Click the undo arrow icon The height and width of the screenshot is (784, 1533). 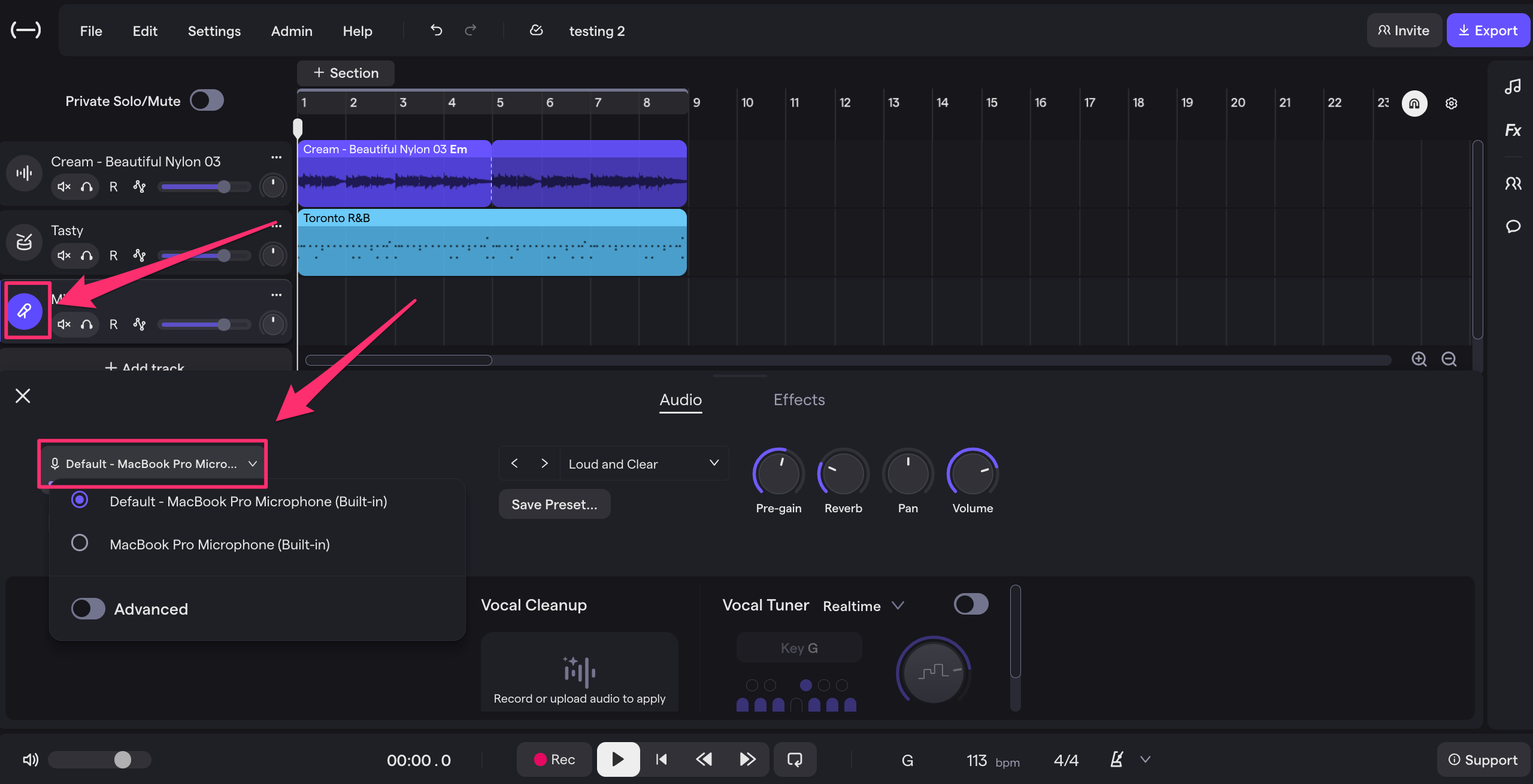tap(436, 30)
